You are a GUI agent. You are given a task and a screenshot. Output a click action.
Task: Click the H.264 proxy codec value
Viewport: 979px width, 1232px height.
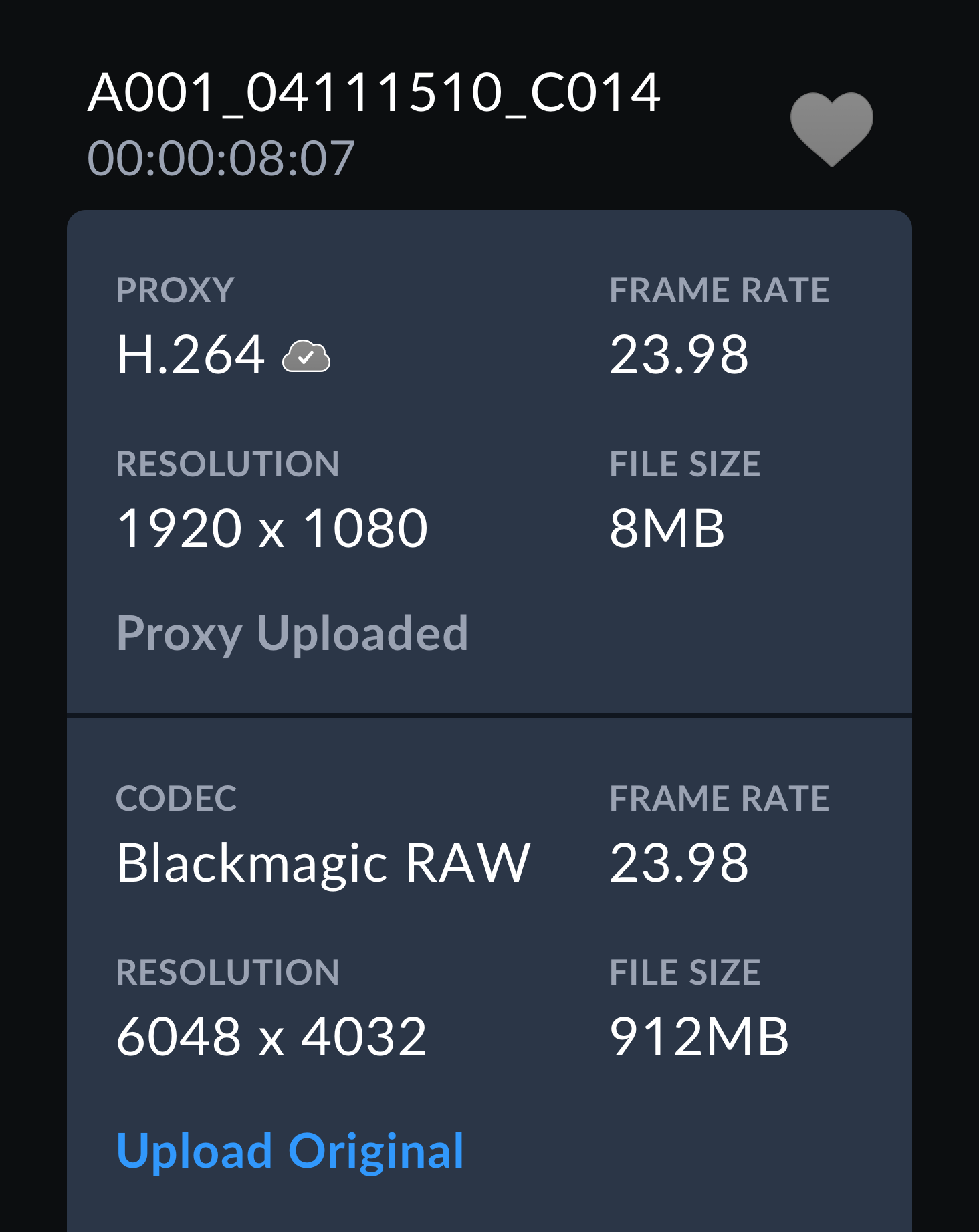click(x=191, y=354)
